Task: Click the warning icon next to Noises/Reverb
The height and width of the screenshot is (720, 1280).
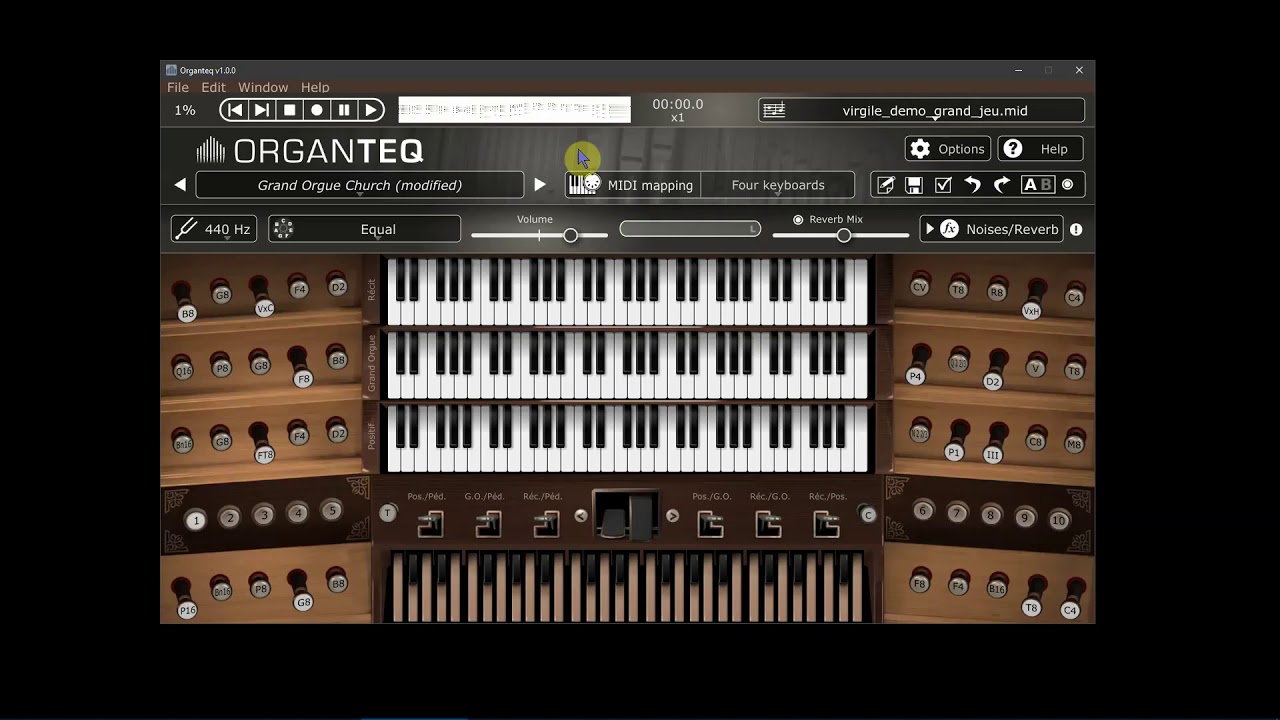Action: coord(1076,229)
